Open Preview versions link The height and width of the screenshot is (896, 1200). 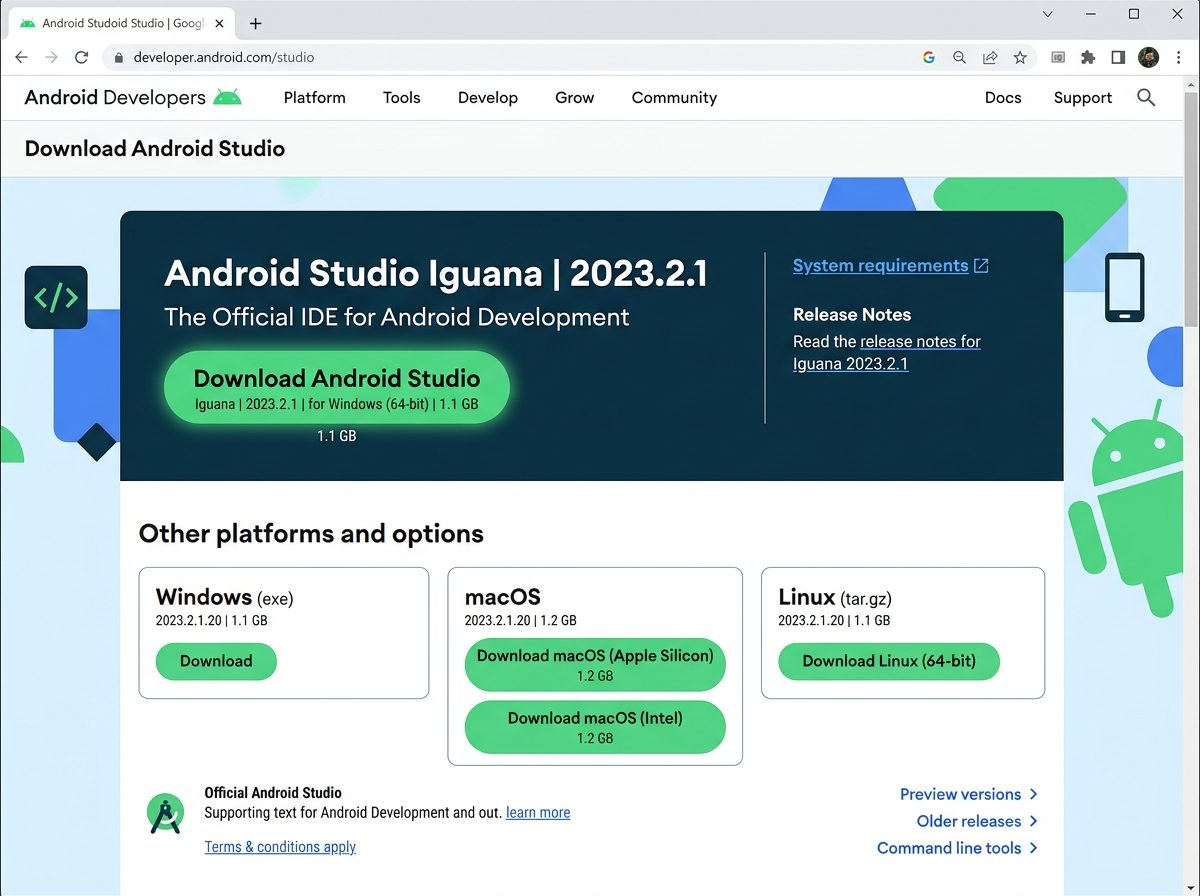960,794
